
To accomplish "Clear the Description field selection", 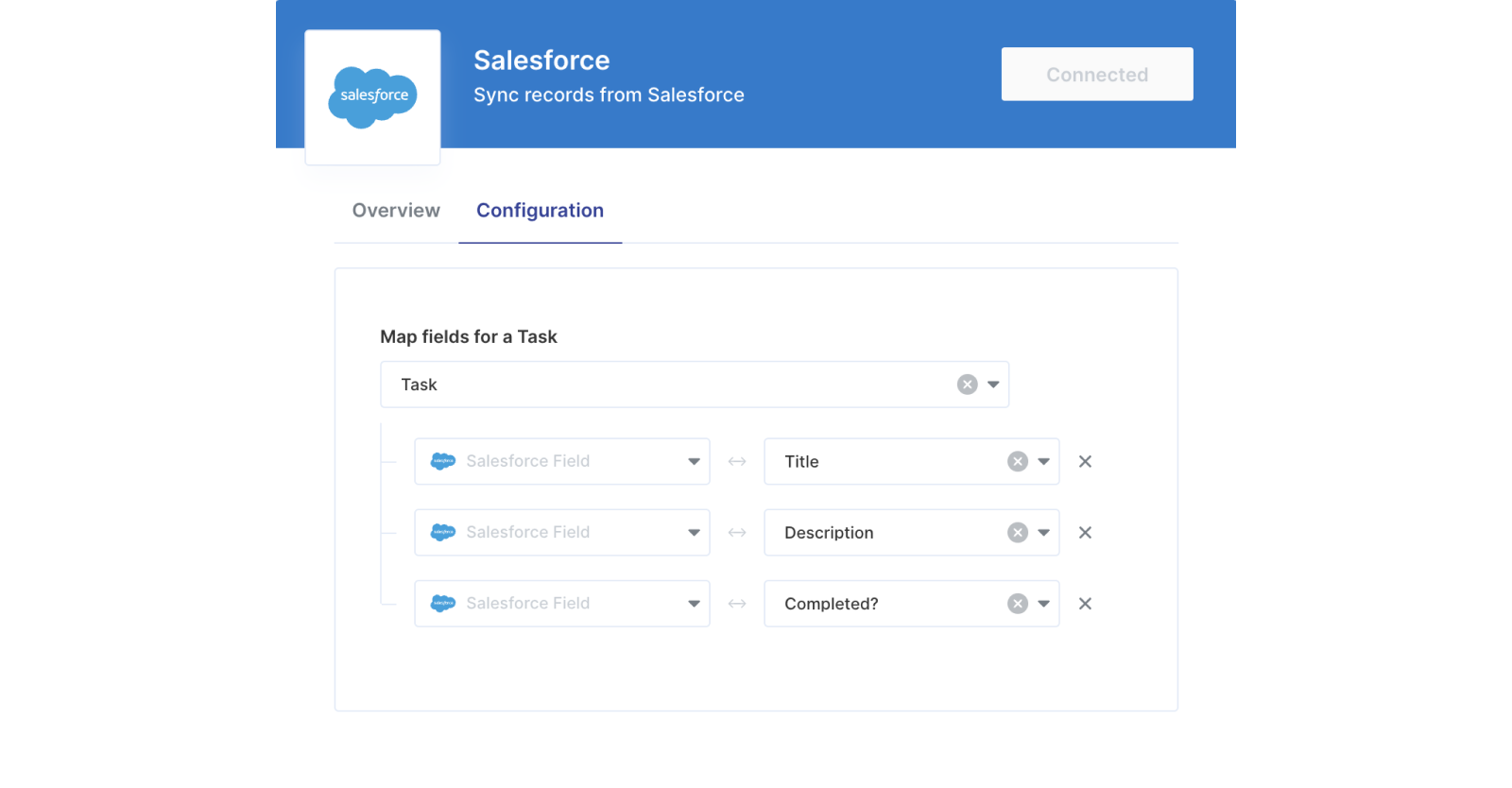I will 1017,533.
